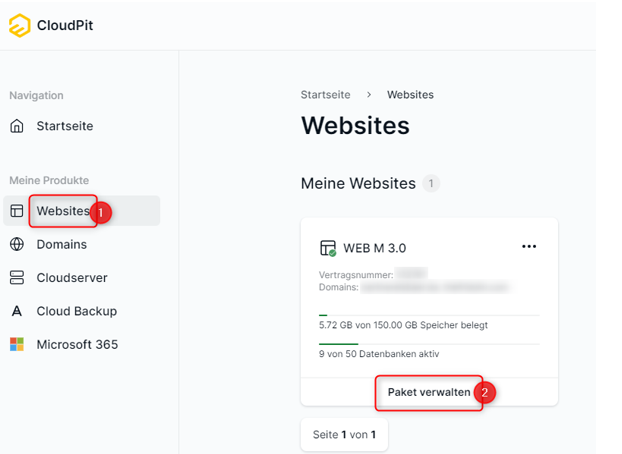This screenshot has height=454, width=622.
Task: Open Domains in Meine Produkte
Action: click(62, 245)
